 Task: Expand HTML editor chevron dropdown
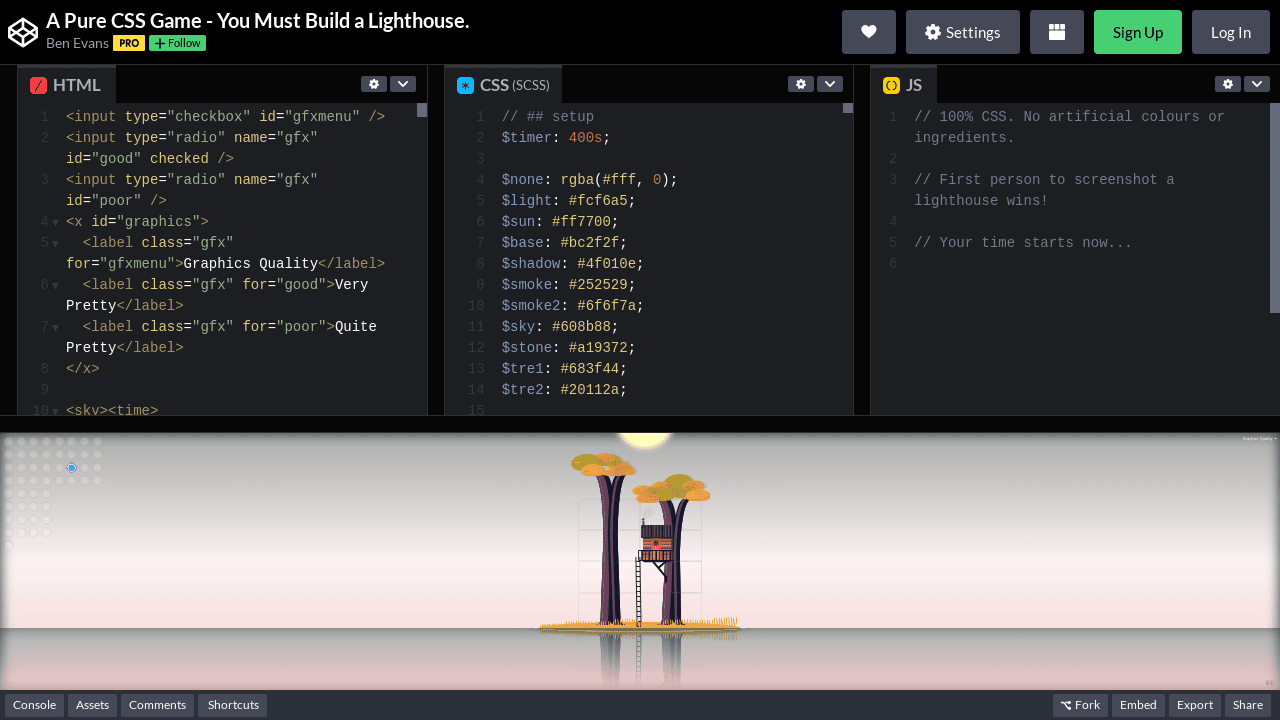coord(403,84)
